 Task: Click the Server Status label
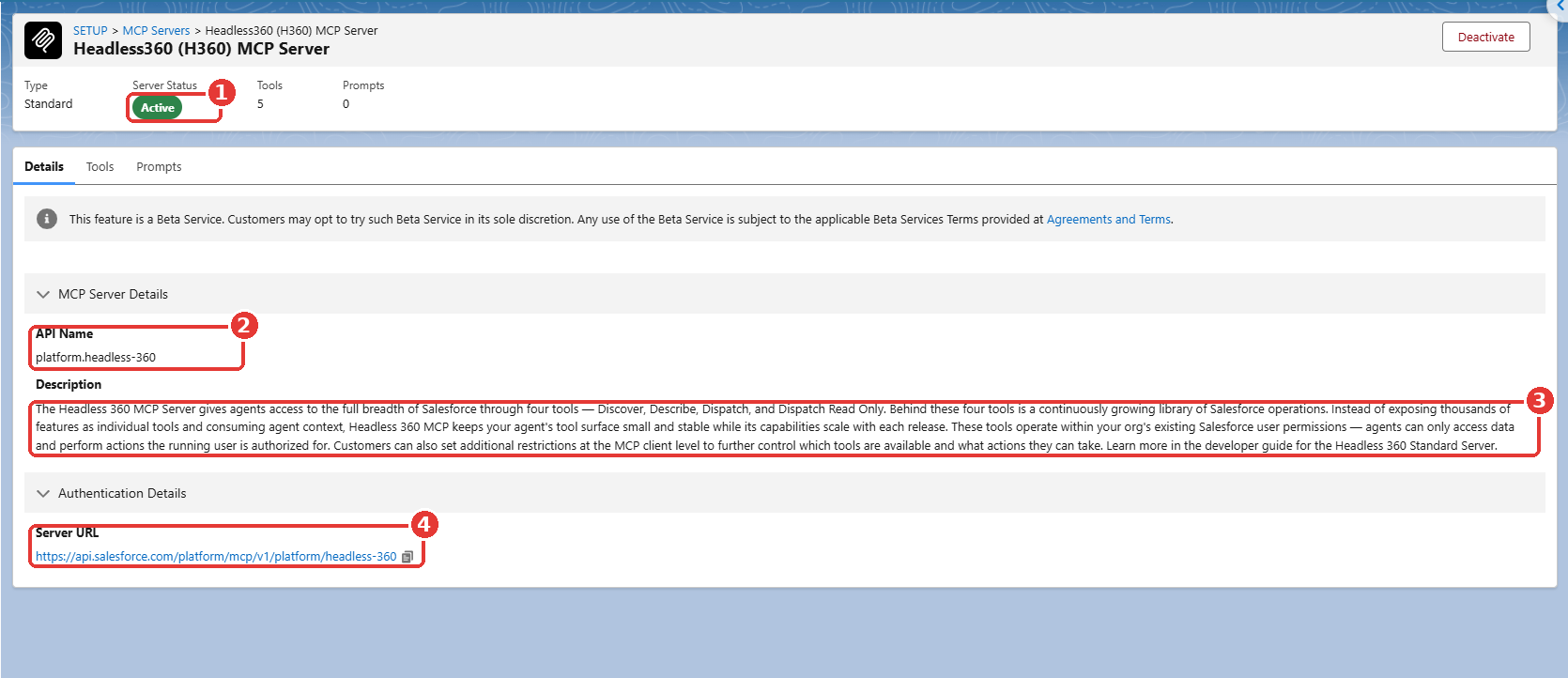click(164, 85)
